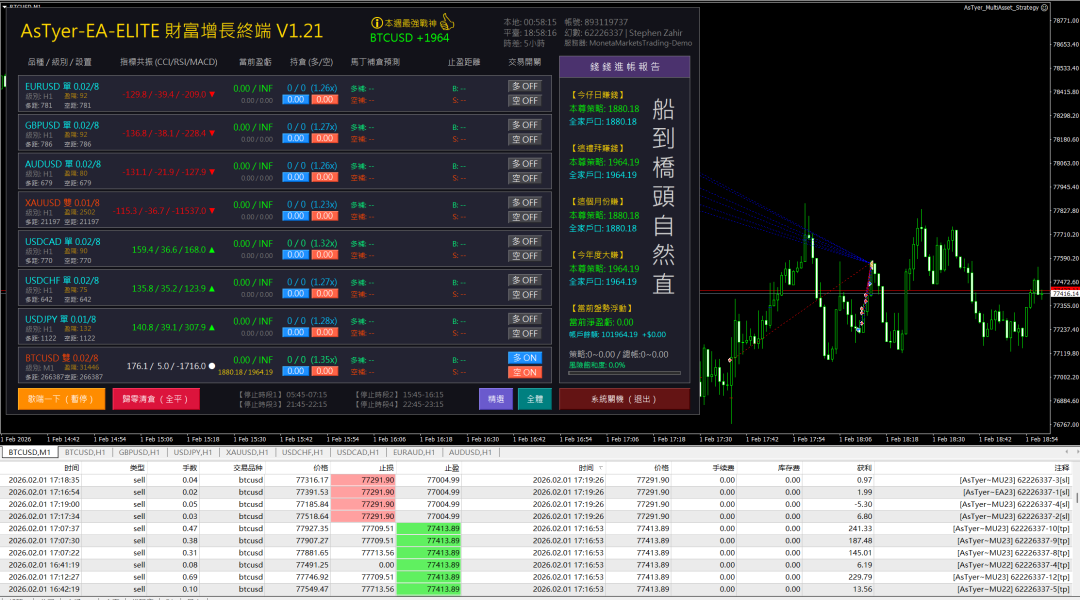The image size is (1080, 600).
Task: Click blue 0.00 button in USDCHF row
Action: (295, 293)
